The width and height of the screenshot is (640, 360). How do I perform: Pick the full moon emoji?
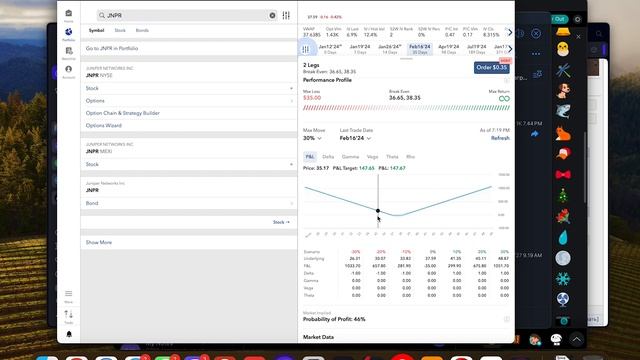tap(563, 258)
